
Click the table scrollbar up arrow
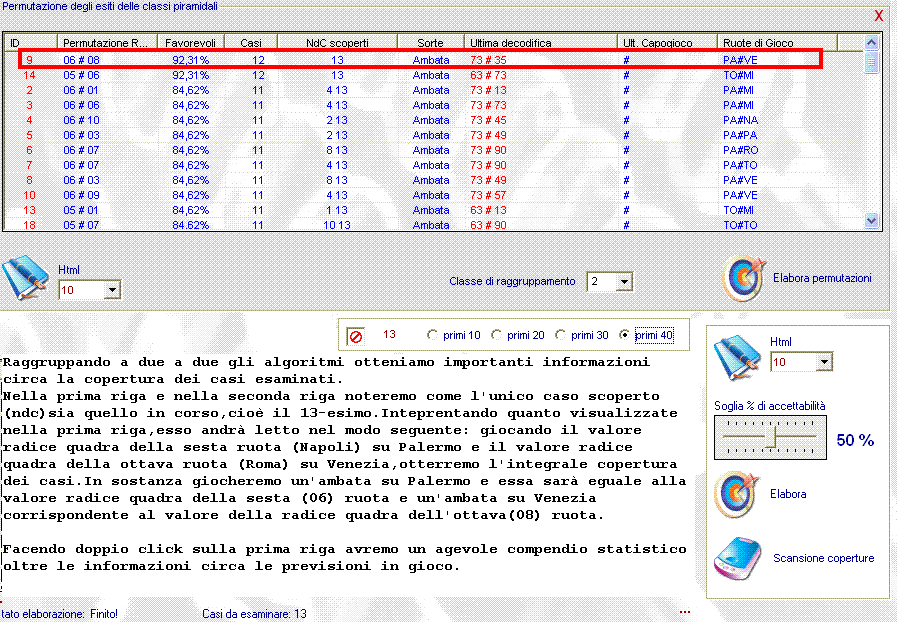(x=871, y=43)
